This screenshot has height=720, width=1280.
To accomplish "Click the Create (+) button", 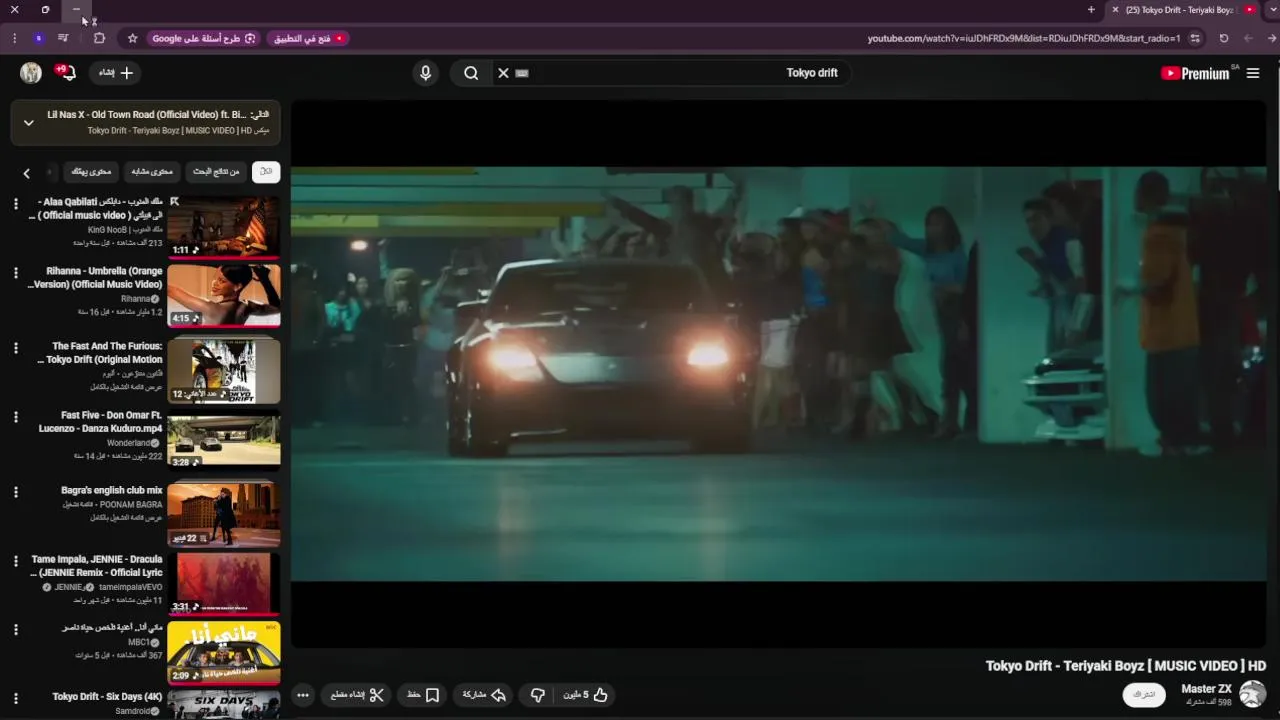I will (116, 73).
